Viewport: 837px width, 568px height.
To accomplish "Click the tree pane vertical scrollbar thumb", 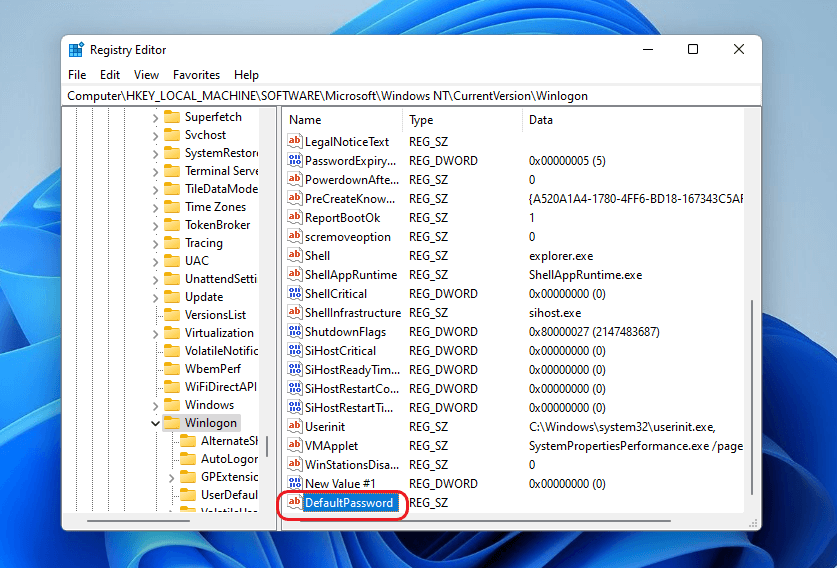I will (266, 446).
